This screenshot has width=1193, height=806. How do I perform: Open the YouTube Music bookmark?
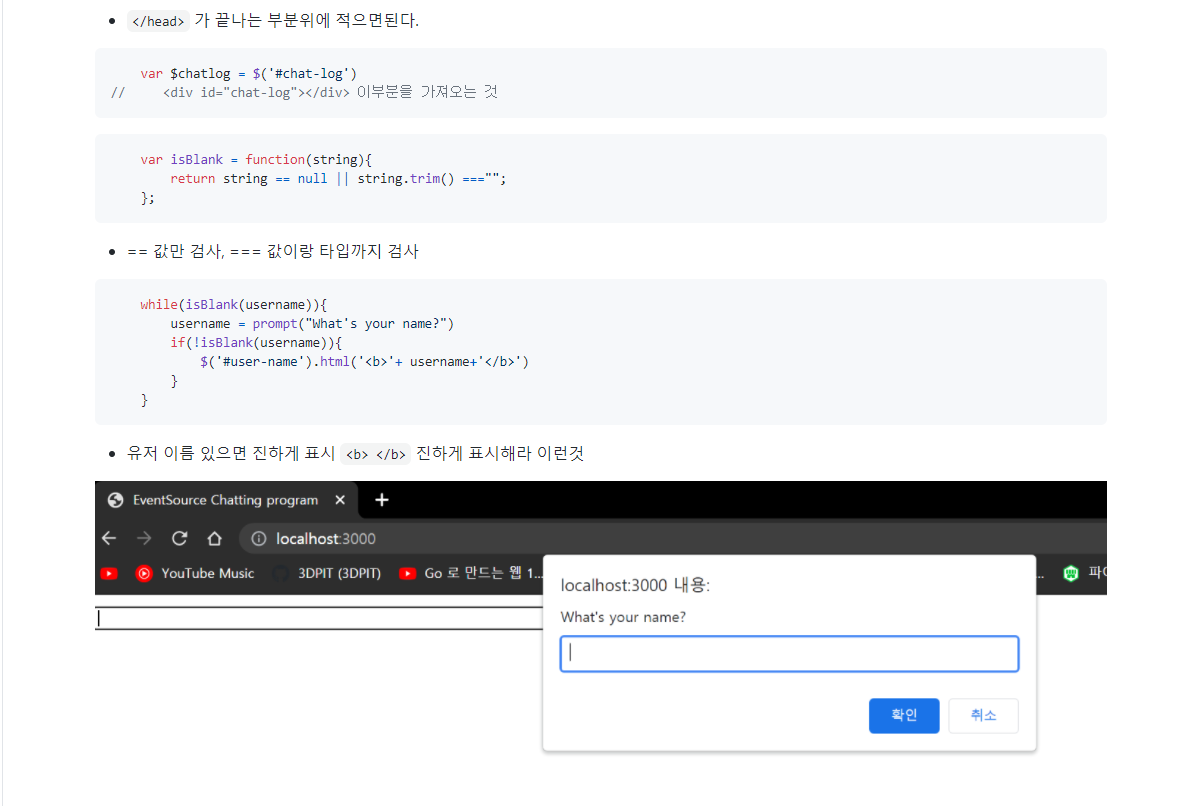[195, 573]
